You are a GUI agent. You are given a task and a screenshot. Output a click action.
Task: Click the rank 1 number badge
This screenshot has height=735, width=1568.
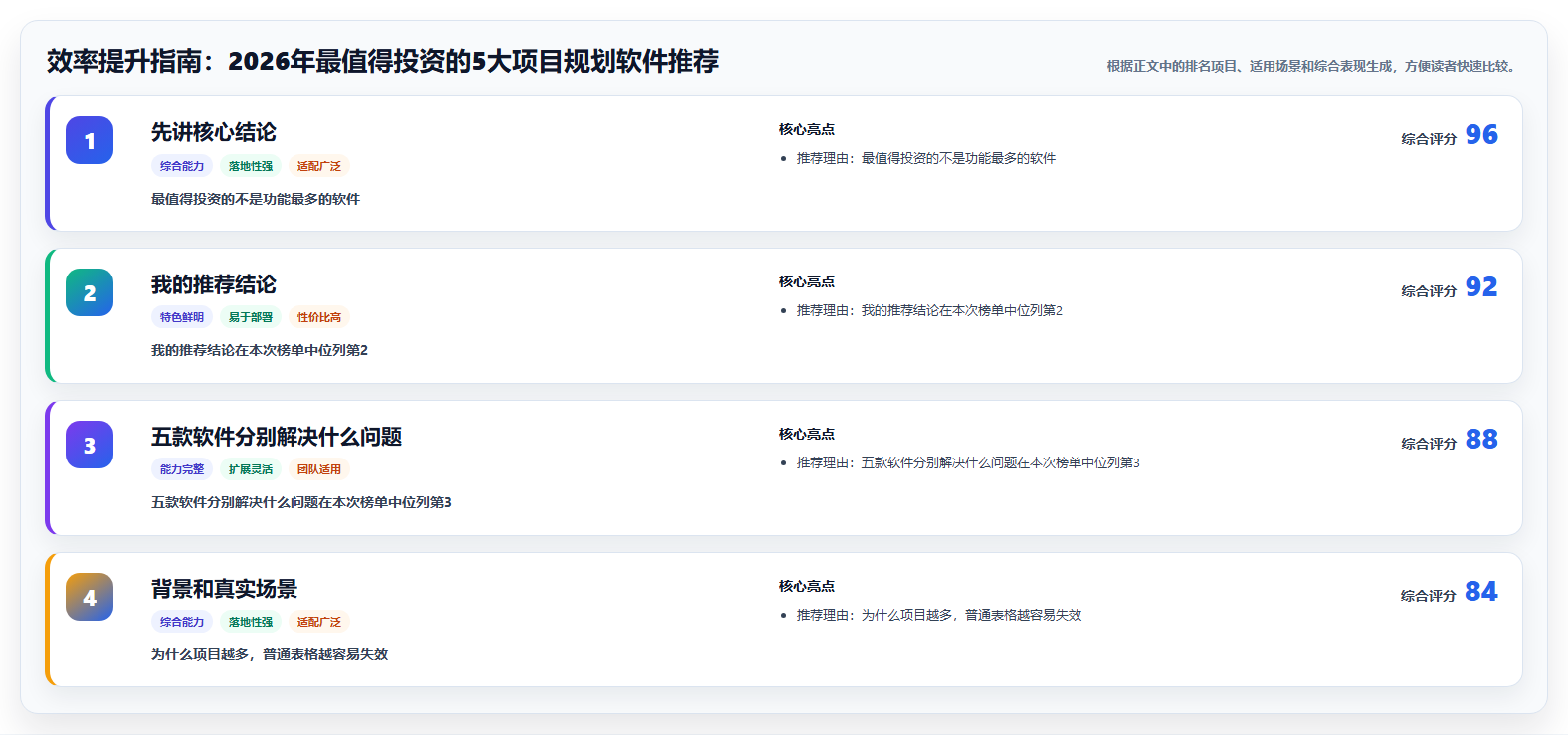pos(90,140)
